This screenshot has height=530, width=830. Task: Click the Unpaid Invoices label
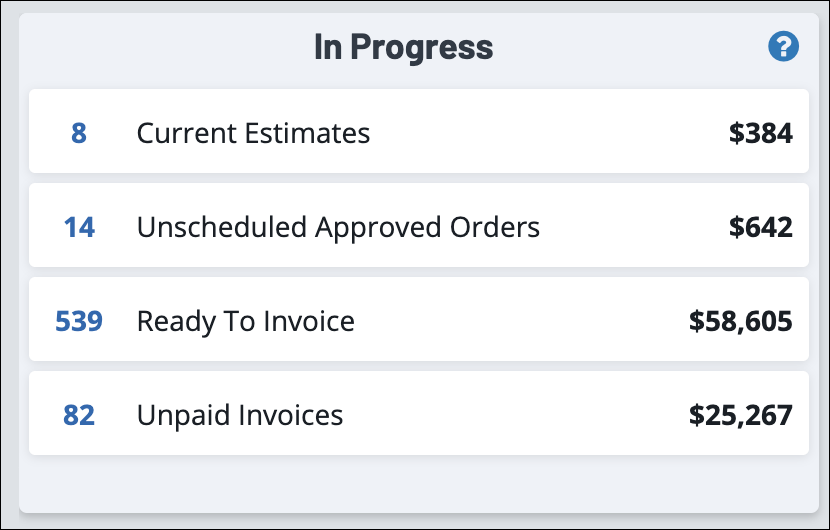(x=240, y=415)
